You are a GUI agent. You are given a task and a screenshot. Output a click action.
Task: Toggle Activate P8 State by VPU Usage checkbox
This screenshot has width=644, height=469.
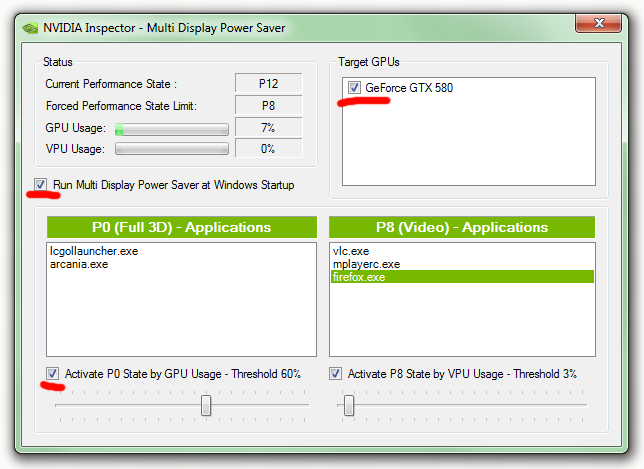(335, 373)
